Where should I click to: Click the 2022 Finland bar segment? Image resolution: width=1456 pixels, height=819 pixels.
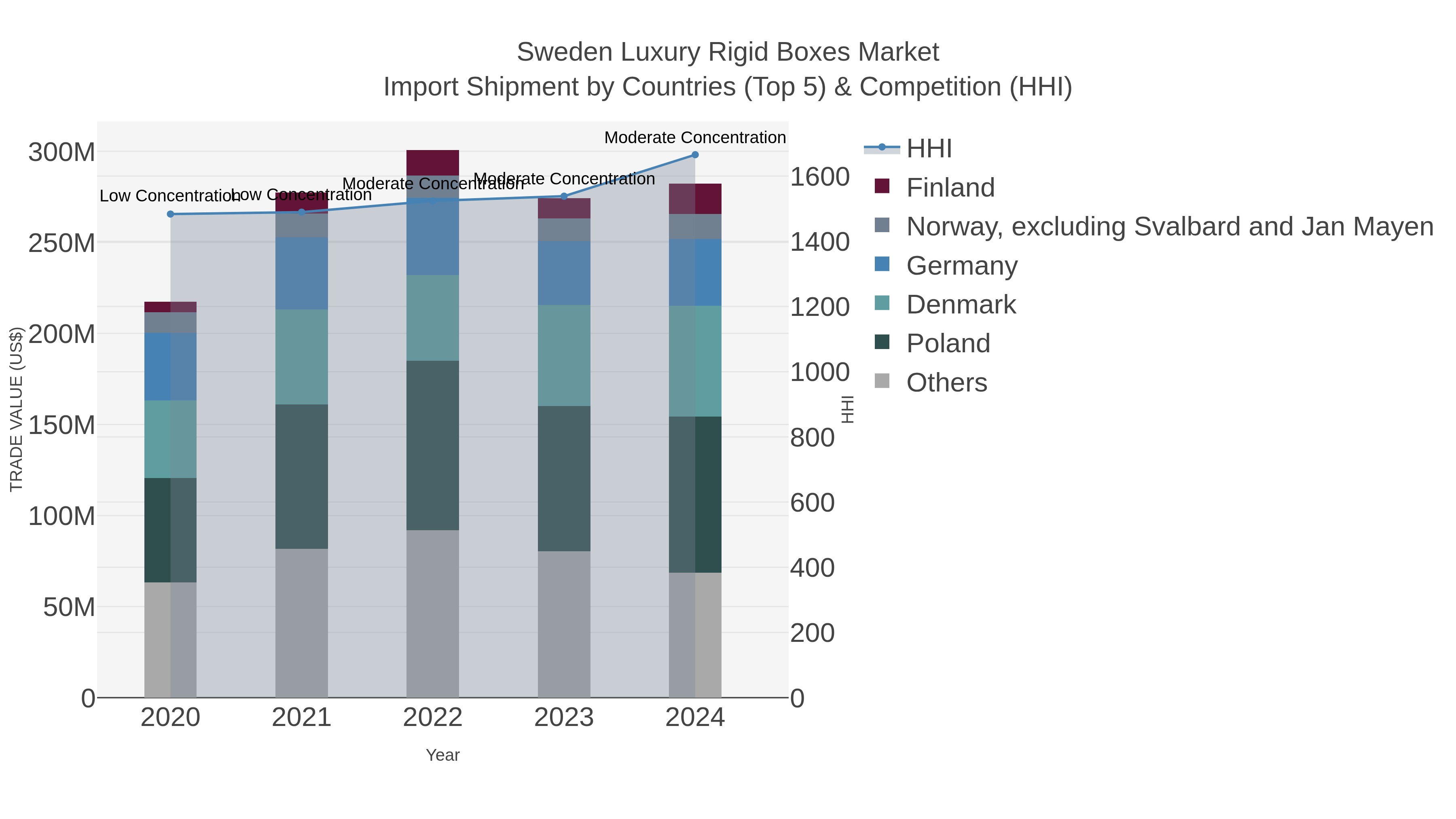click(x=433, y=163)
